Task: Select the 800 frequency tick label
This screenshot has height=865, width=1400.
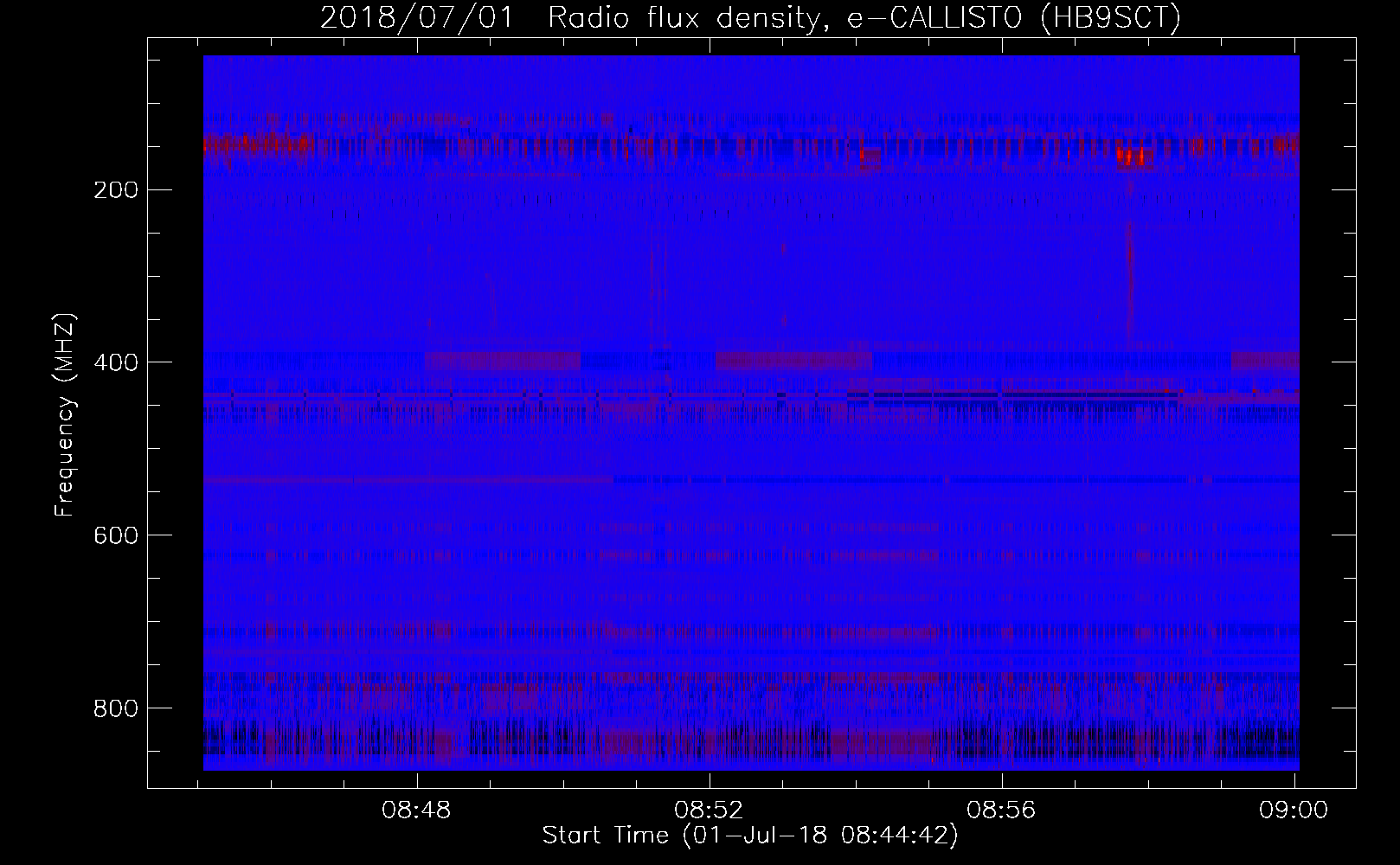Action: tap(115, 708)
